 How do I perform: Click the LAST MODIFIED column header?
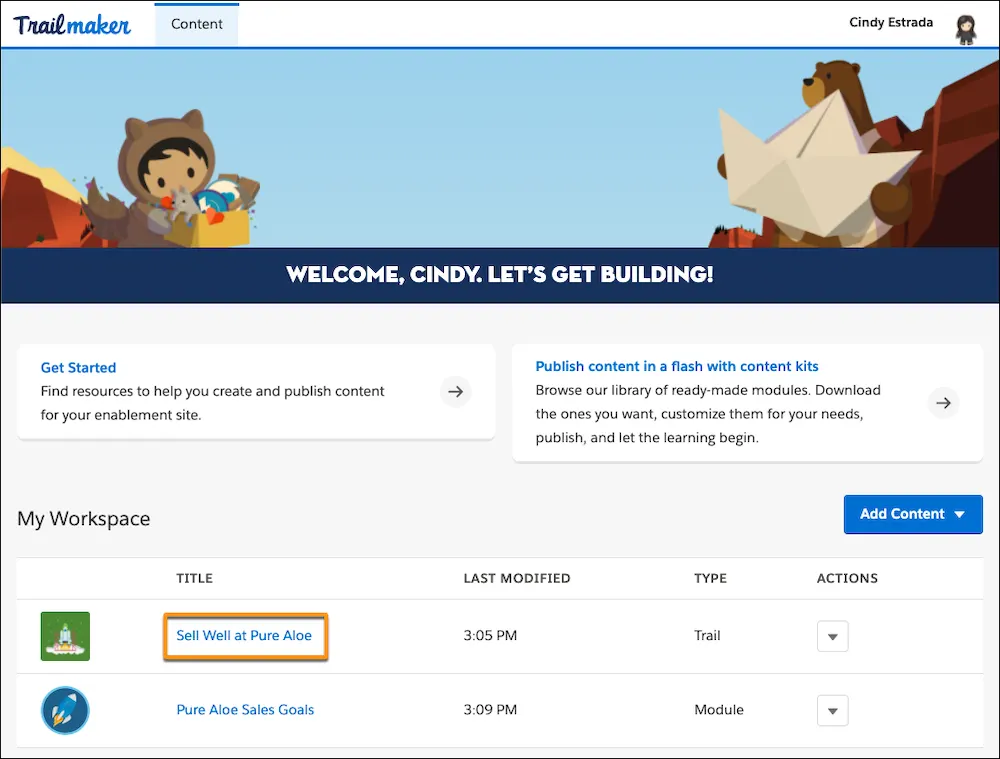pyautogui.click(x=516, y=578)
